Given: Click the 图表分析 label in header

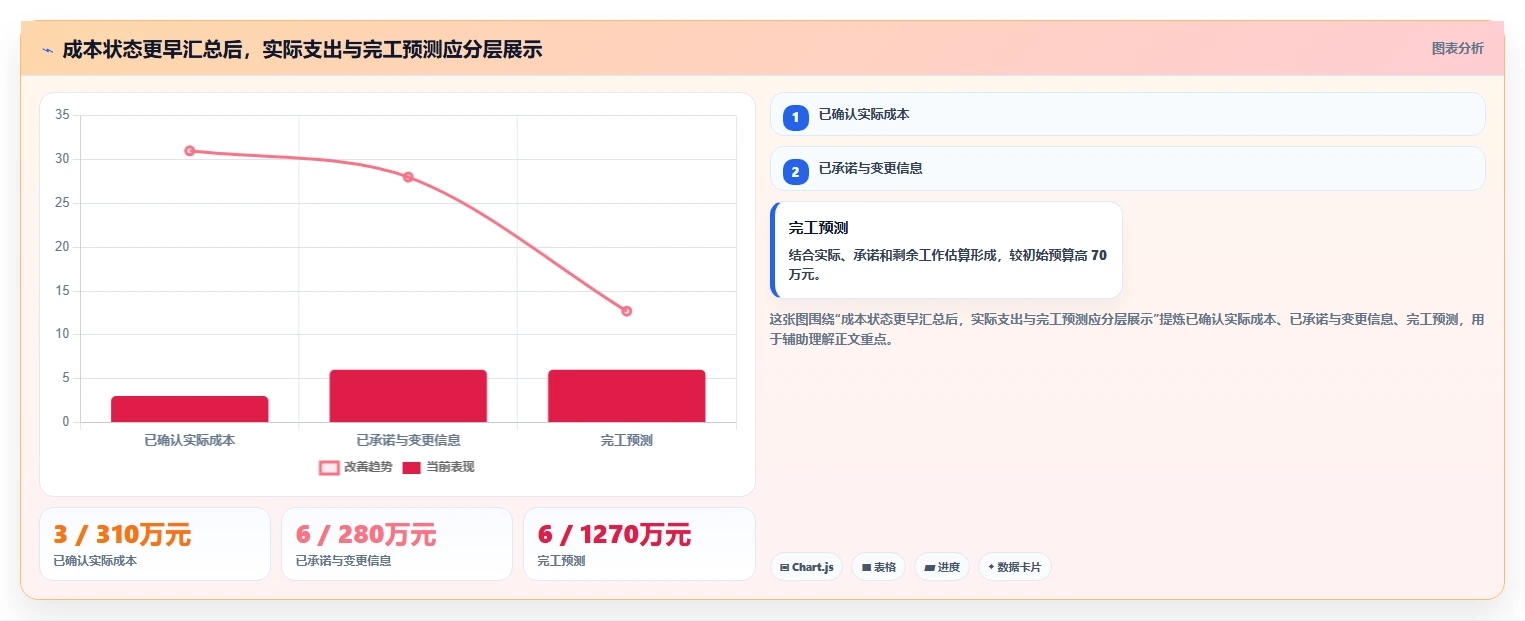Looking at the screenshot, I should point(1457,48).
